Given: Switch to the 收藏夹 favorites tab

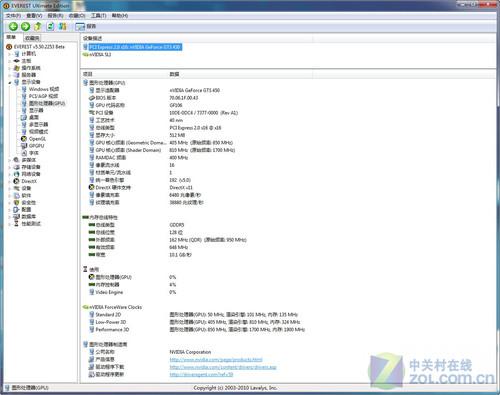Looking at the screenshot, I should tap(32, 38).
